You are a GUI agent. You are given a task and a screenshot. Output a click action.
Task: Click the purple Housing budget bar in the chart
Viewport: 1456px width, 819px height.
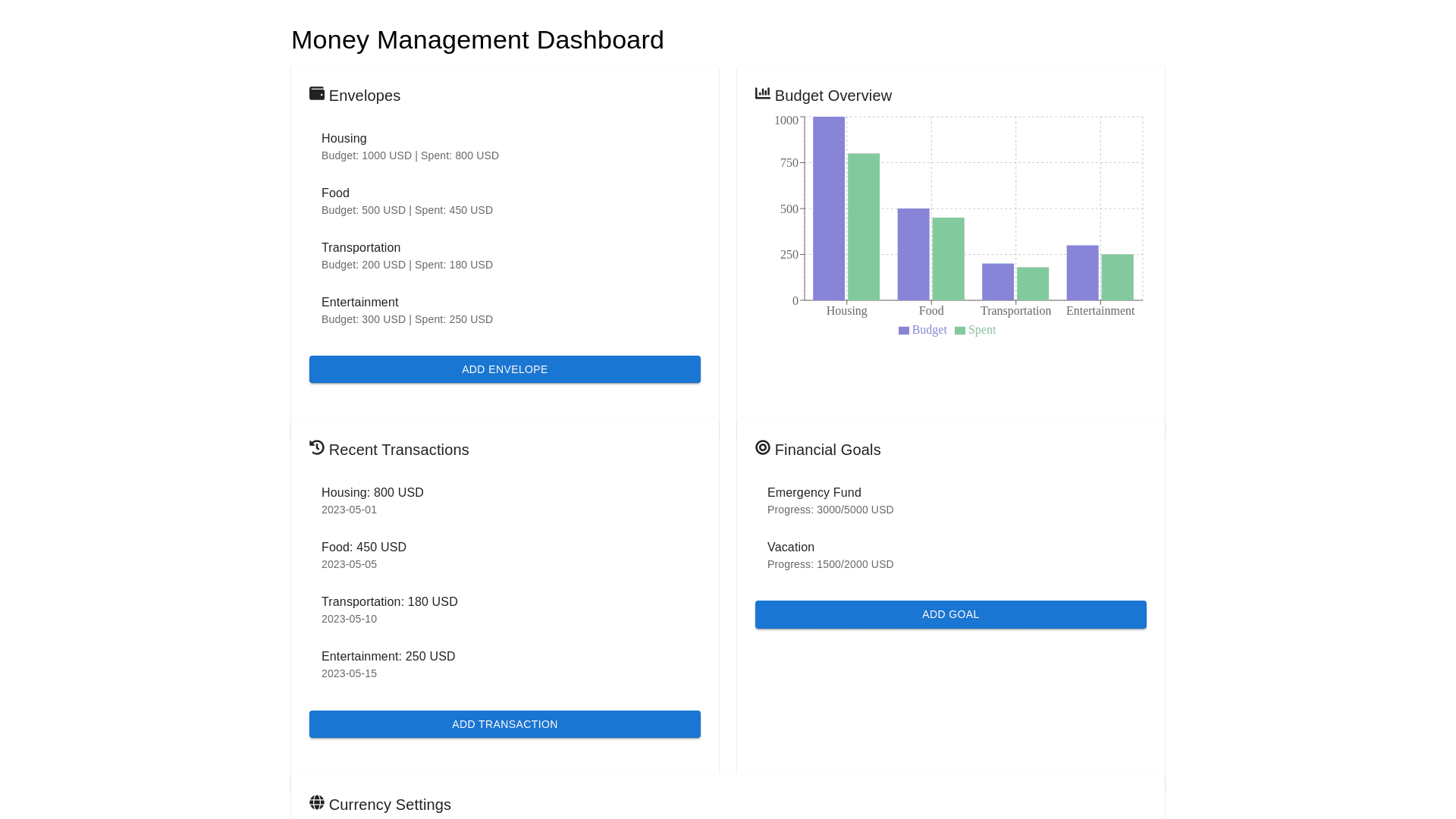829,209
